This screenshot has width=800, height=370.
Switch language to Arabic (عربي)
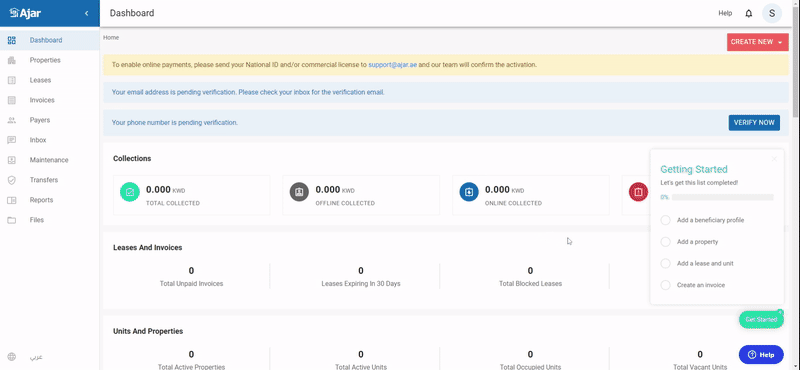click(x=36, y=357)
